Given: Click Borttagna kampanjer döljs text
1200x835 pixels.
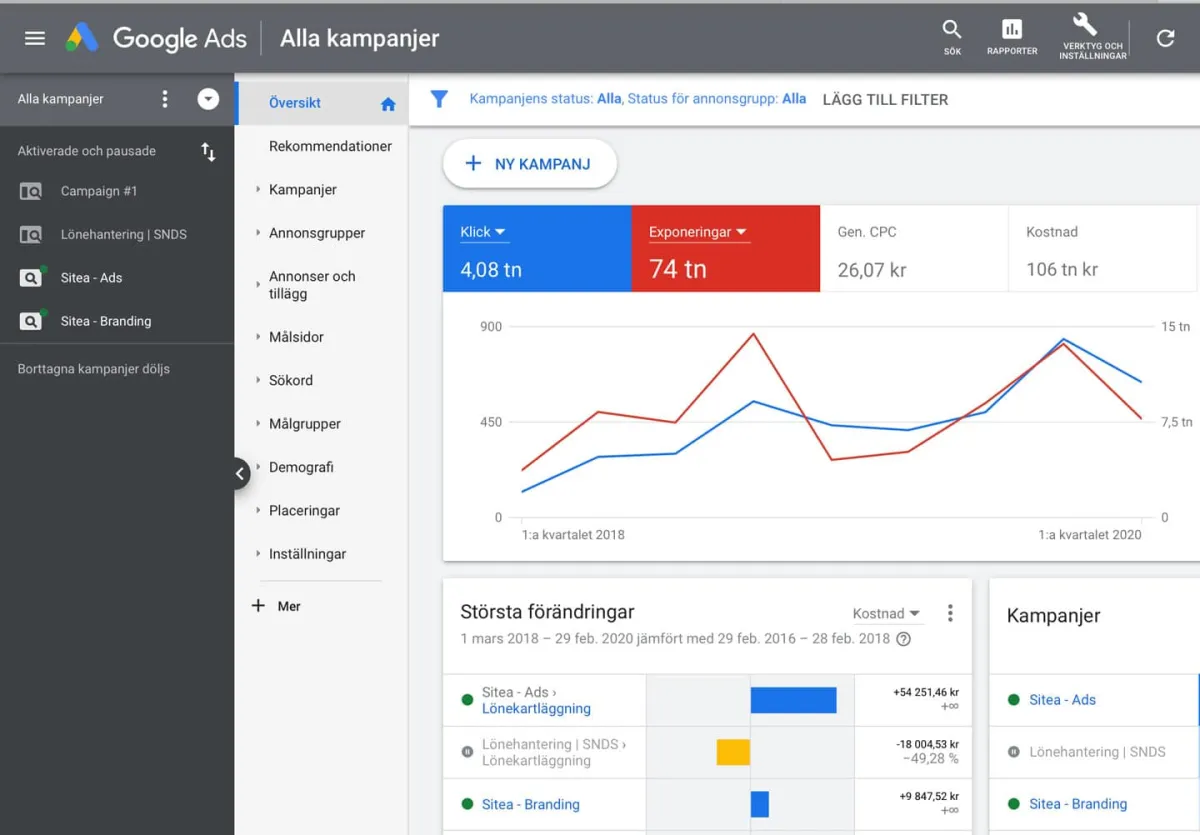Looking at the screenshot, I should click(94, 369).
